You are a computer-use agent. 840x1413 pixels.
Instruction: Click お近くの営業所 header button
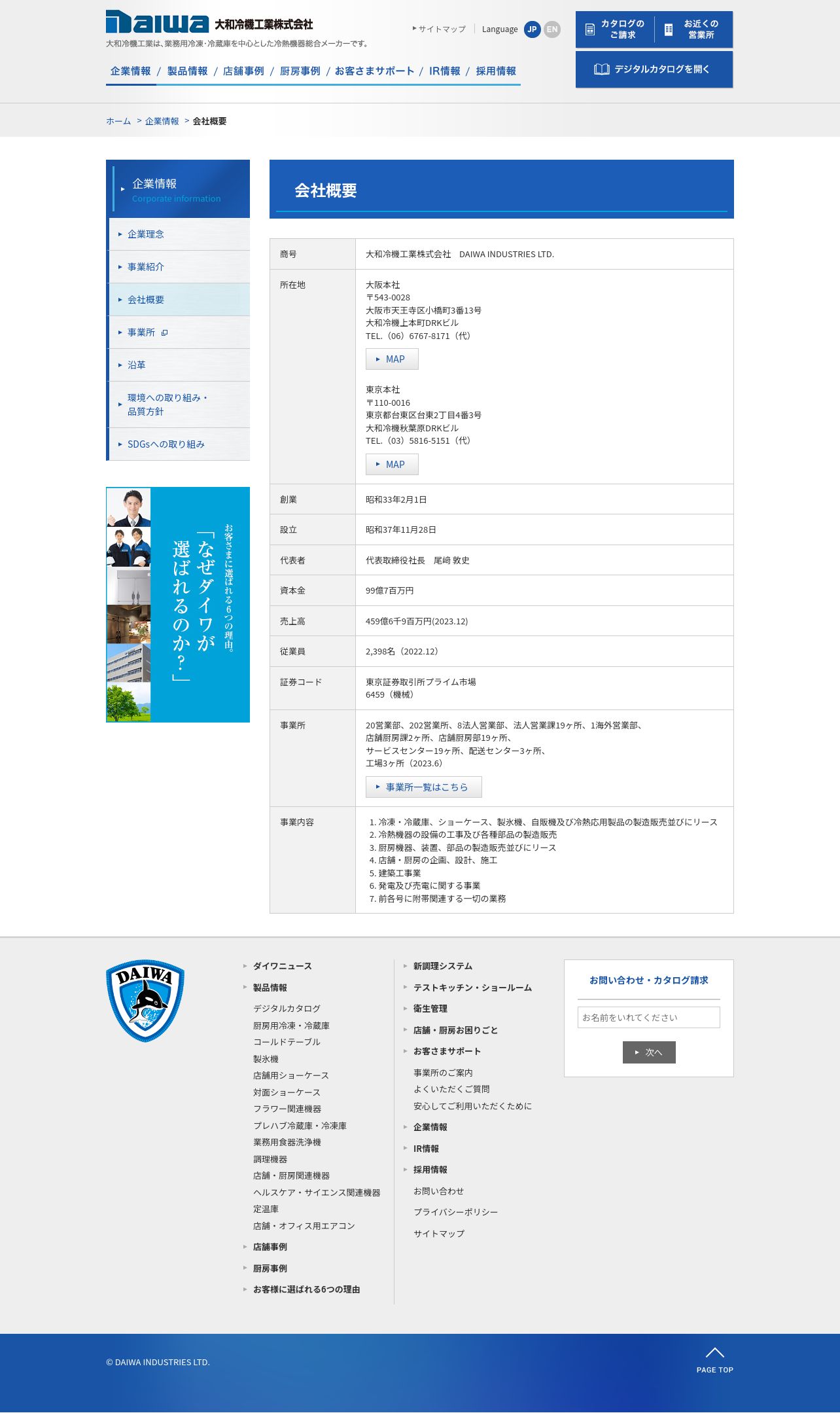pos(693,29)
